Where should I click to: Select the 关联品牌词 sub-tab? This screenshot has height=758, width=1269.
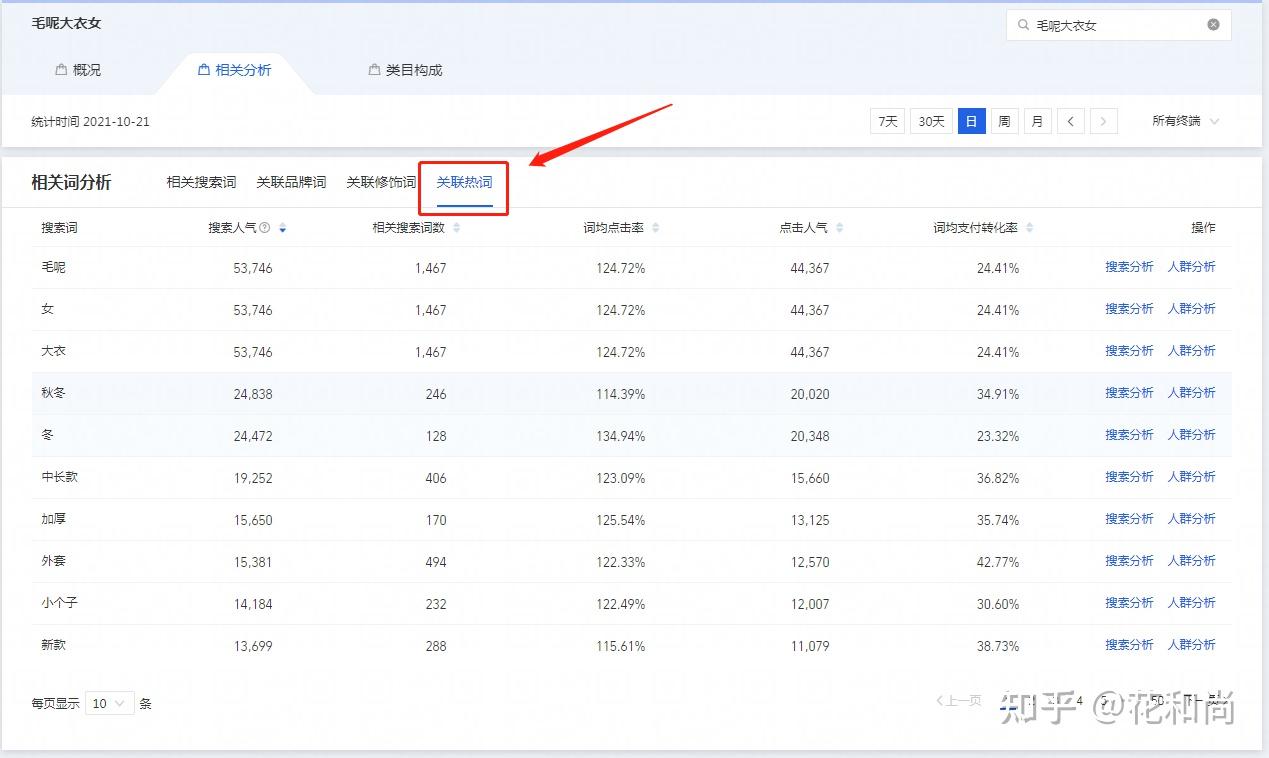tap(291, 182)
